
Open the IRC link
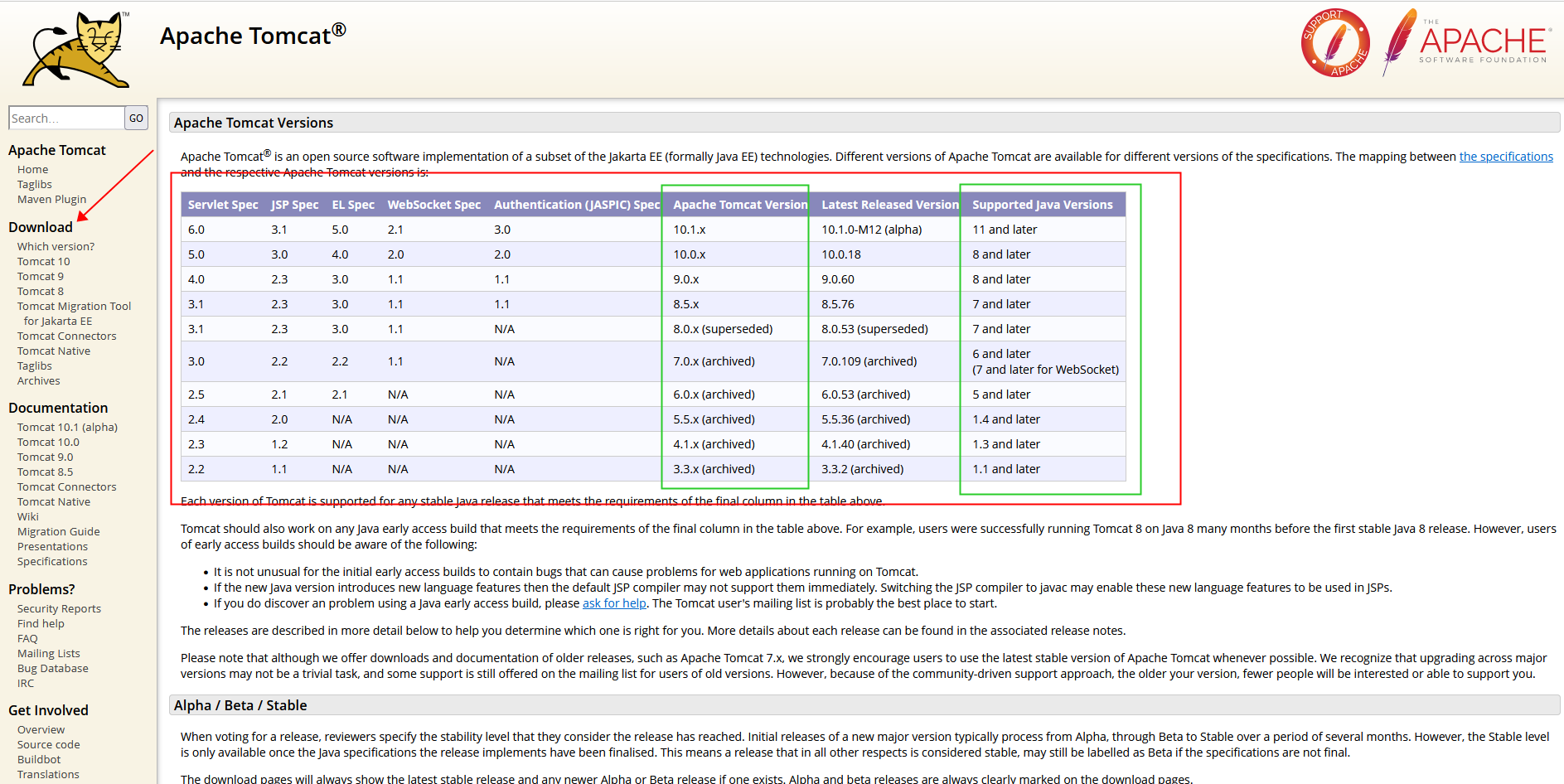26,683
